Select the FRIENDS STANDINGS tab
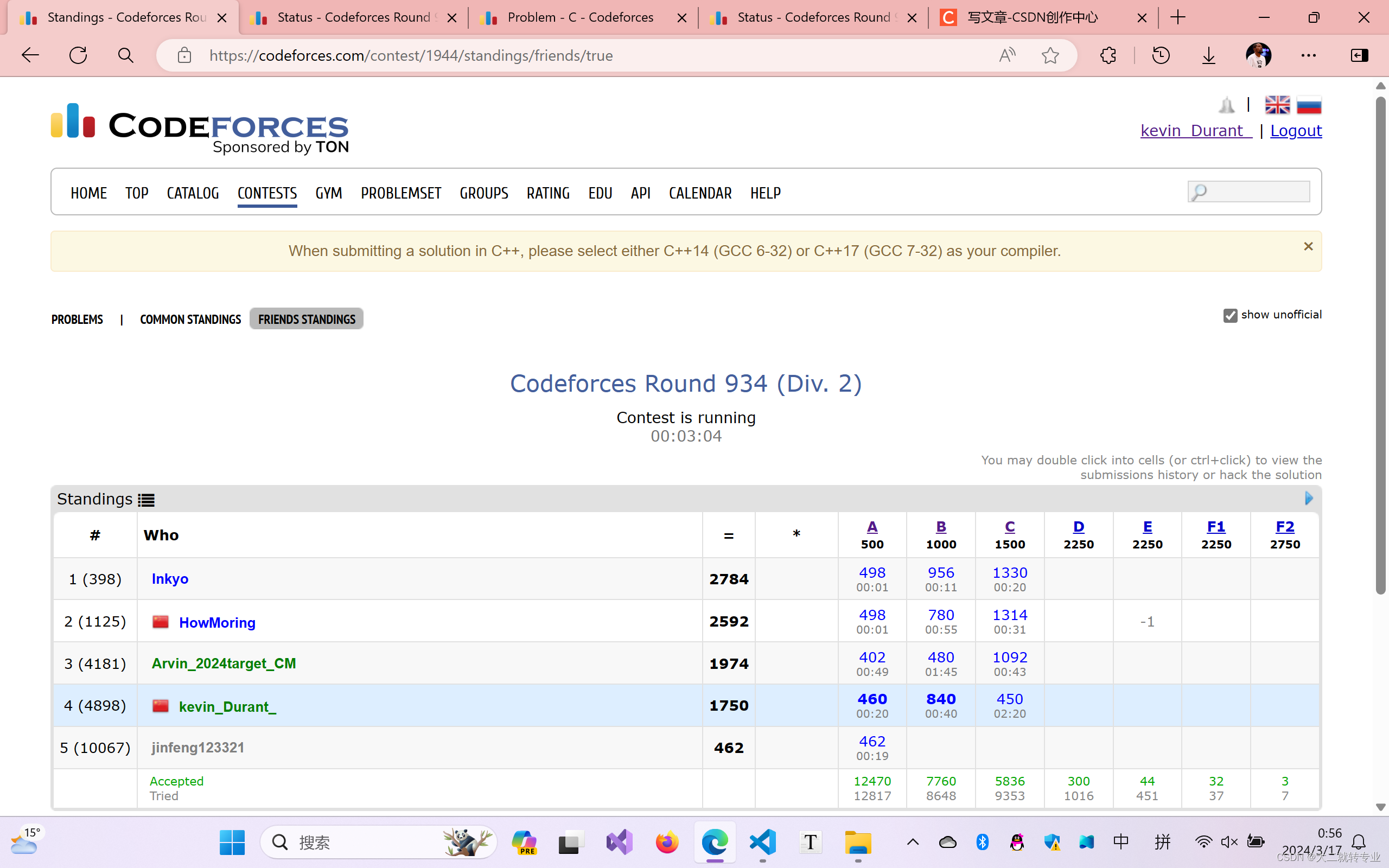Screen dimensions: 1389x868 307,319
